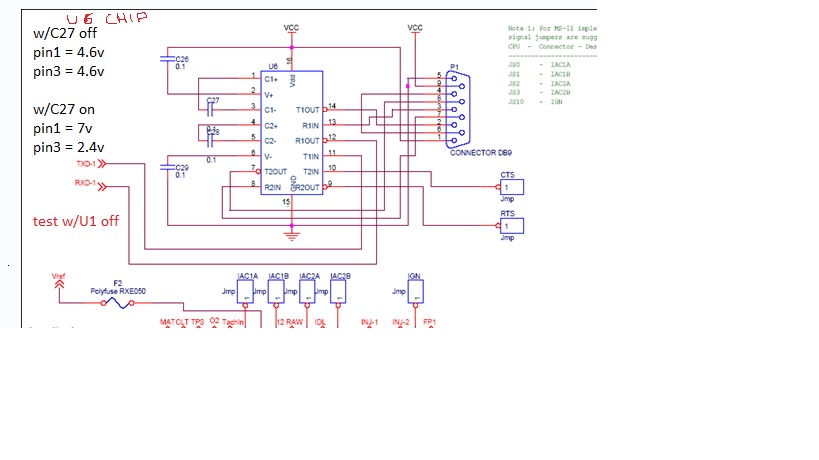Viewport: 819px width, 460px height.
Task: Click the "CONNECTOR DB9" label
Action: pos(481,153)
